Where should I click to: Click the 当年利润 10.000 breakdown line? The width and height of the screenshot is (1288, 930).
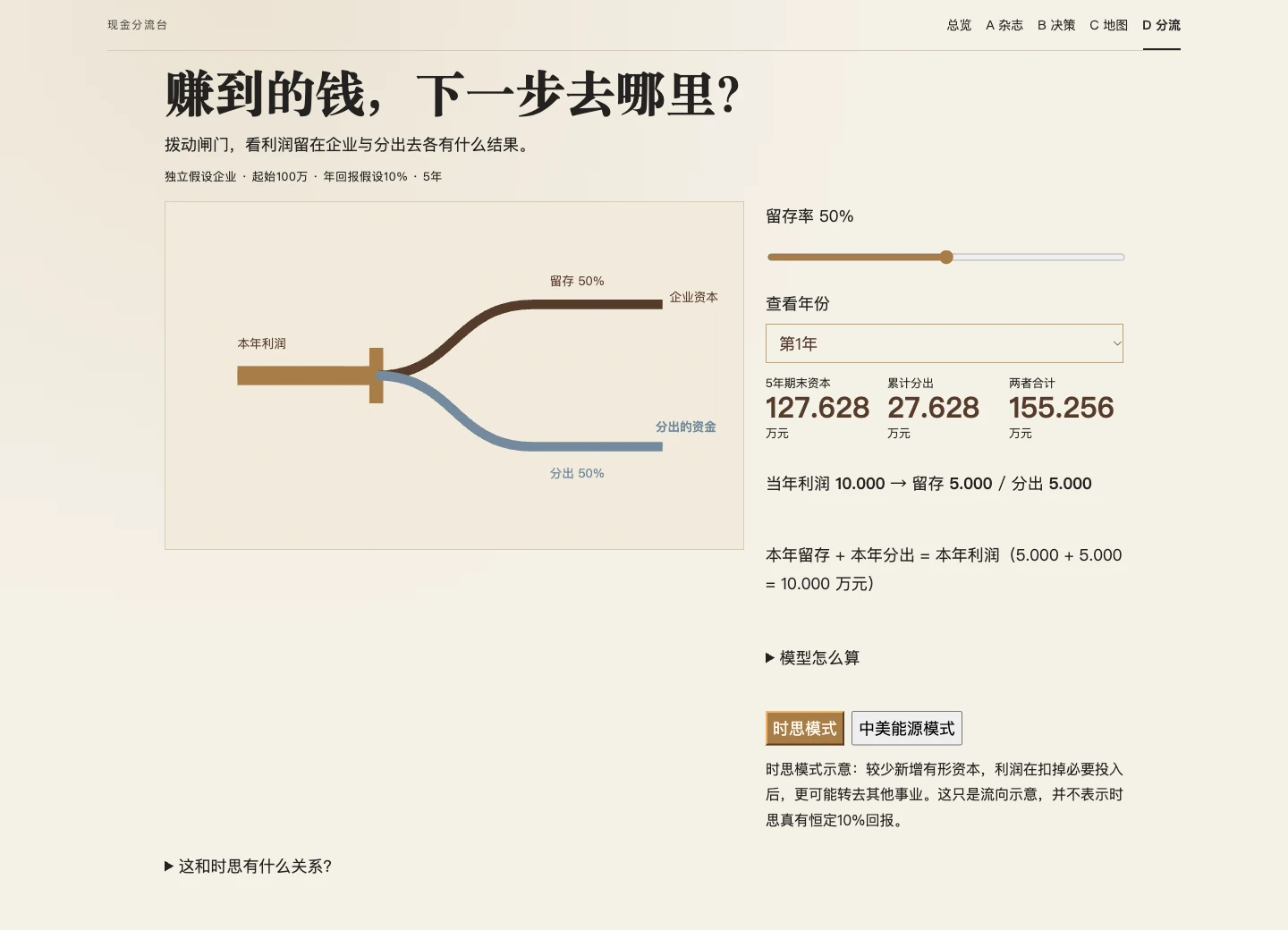click(928, 484)
